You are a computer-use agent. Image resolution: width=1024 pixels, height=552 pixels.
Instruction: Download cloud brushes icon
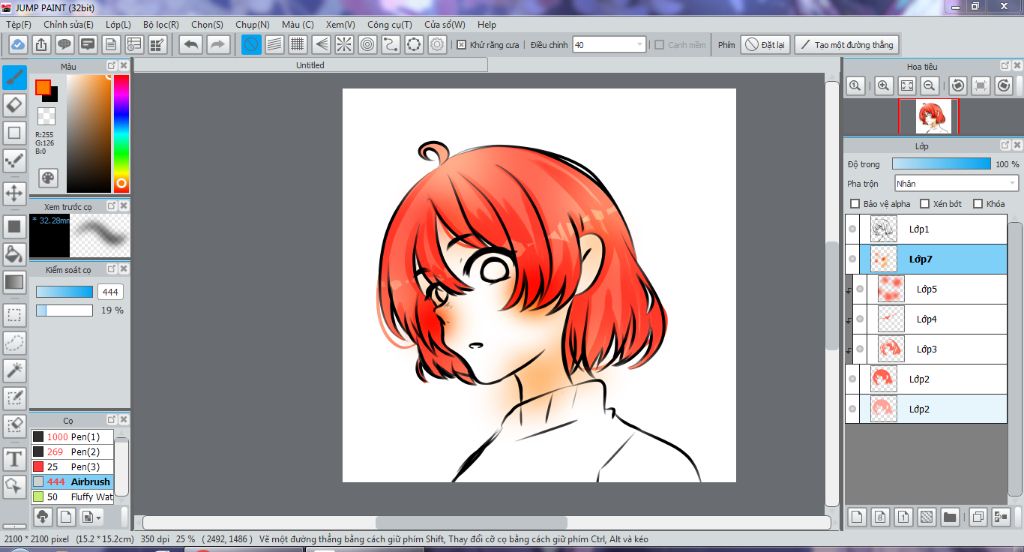(x=42, y=517)
